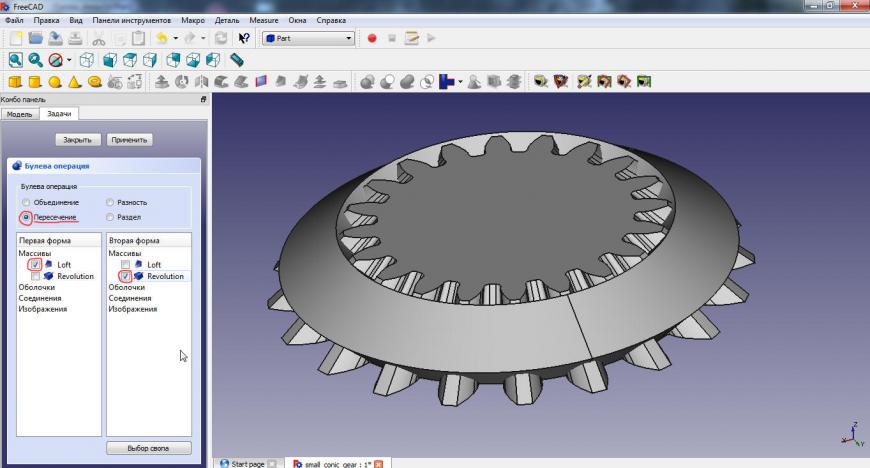Activate the What's This help cursor icon

[244, 38]
